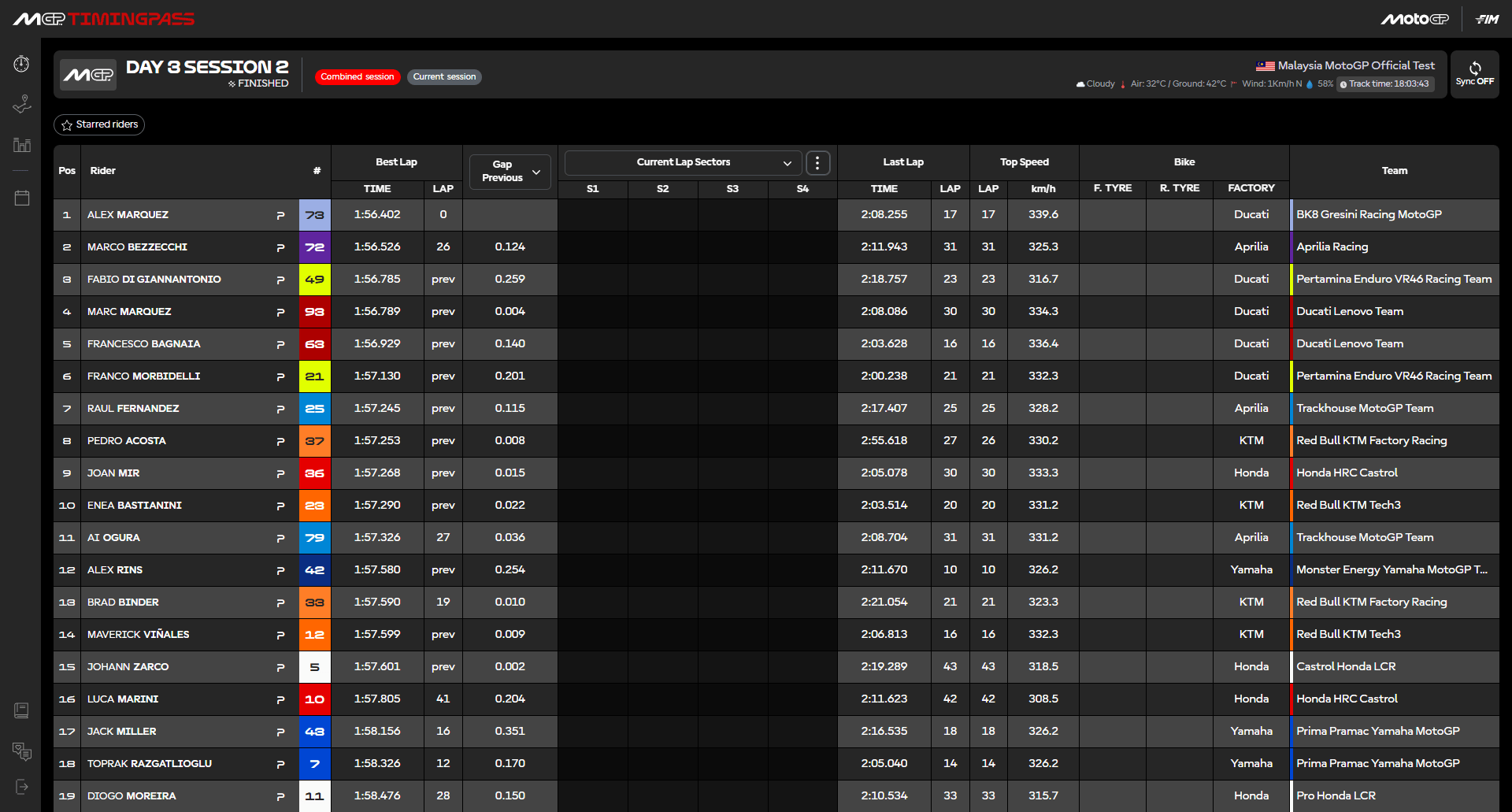Click the yellow number 49 badge
Viewport: 1512px width, 812px height.
[315, 280]
